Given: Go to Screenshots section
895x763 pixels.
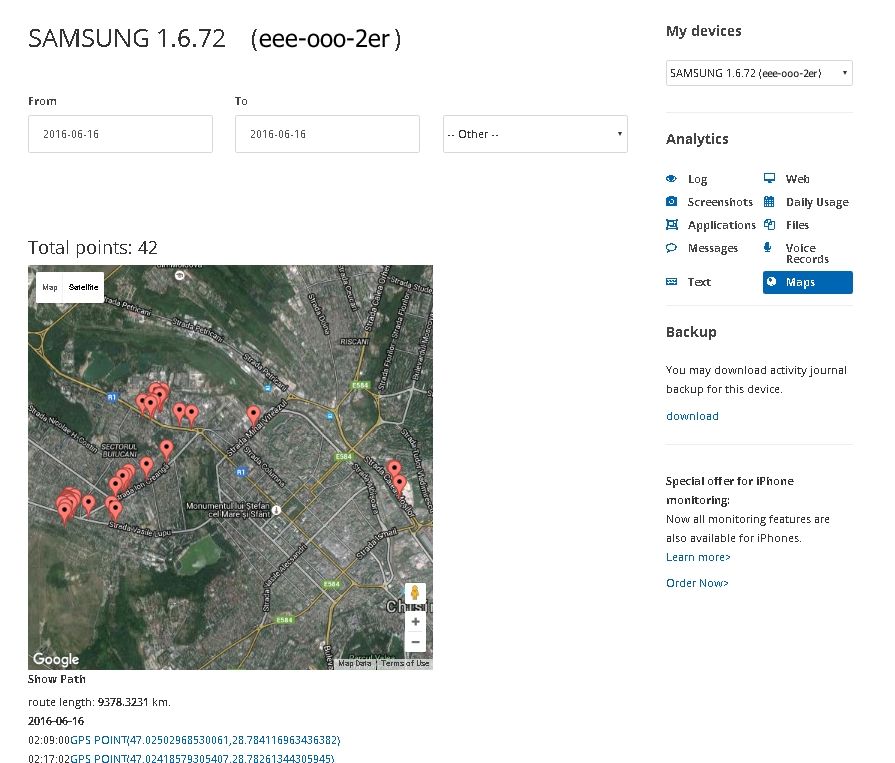Looking at the screenshot, I should [720, 202].
